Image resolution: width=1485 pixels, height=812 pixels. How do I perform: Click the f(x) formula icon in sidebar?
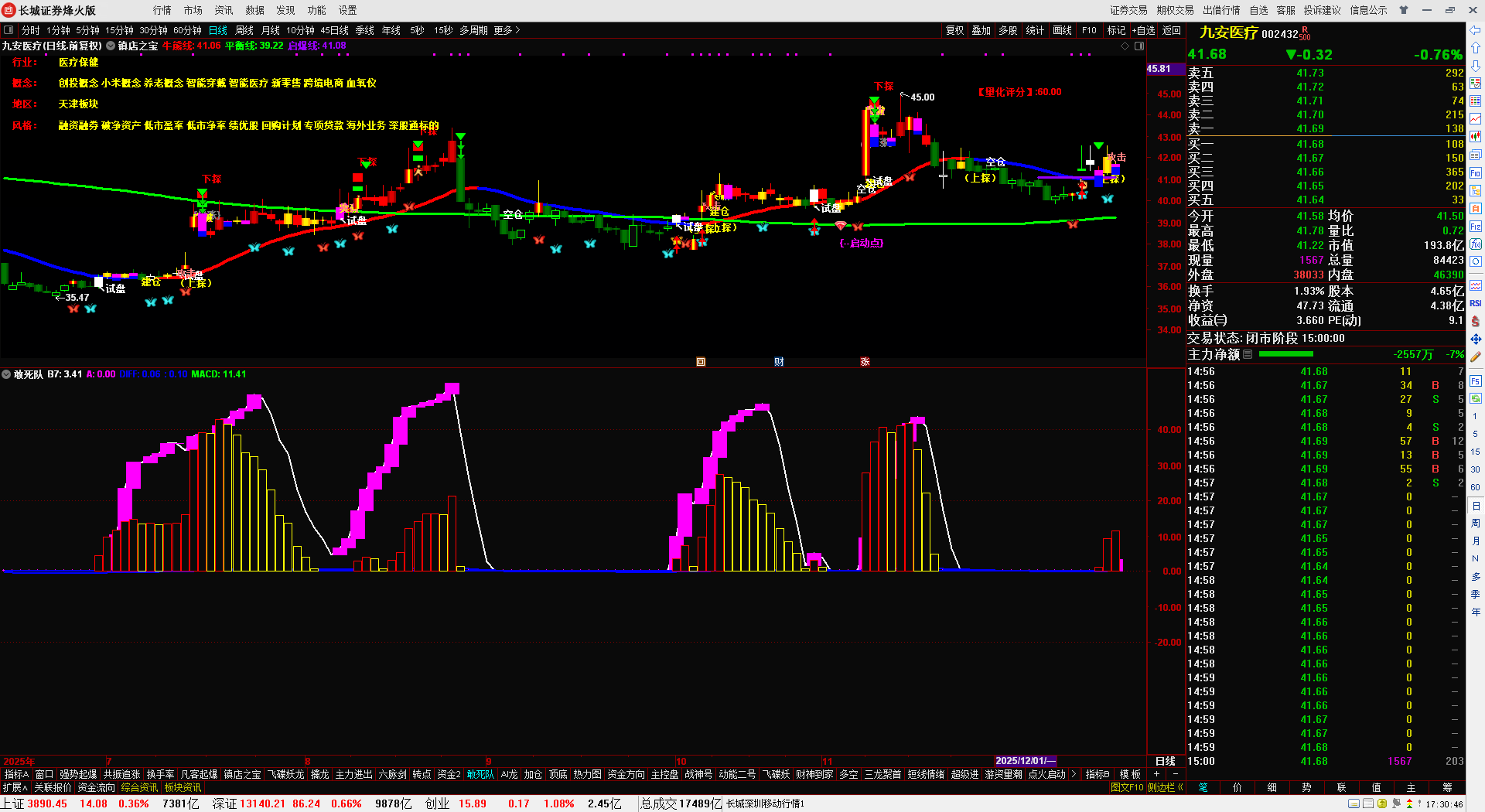pos(1476,244)
